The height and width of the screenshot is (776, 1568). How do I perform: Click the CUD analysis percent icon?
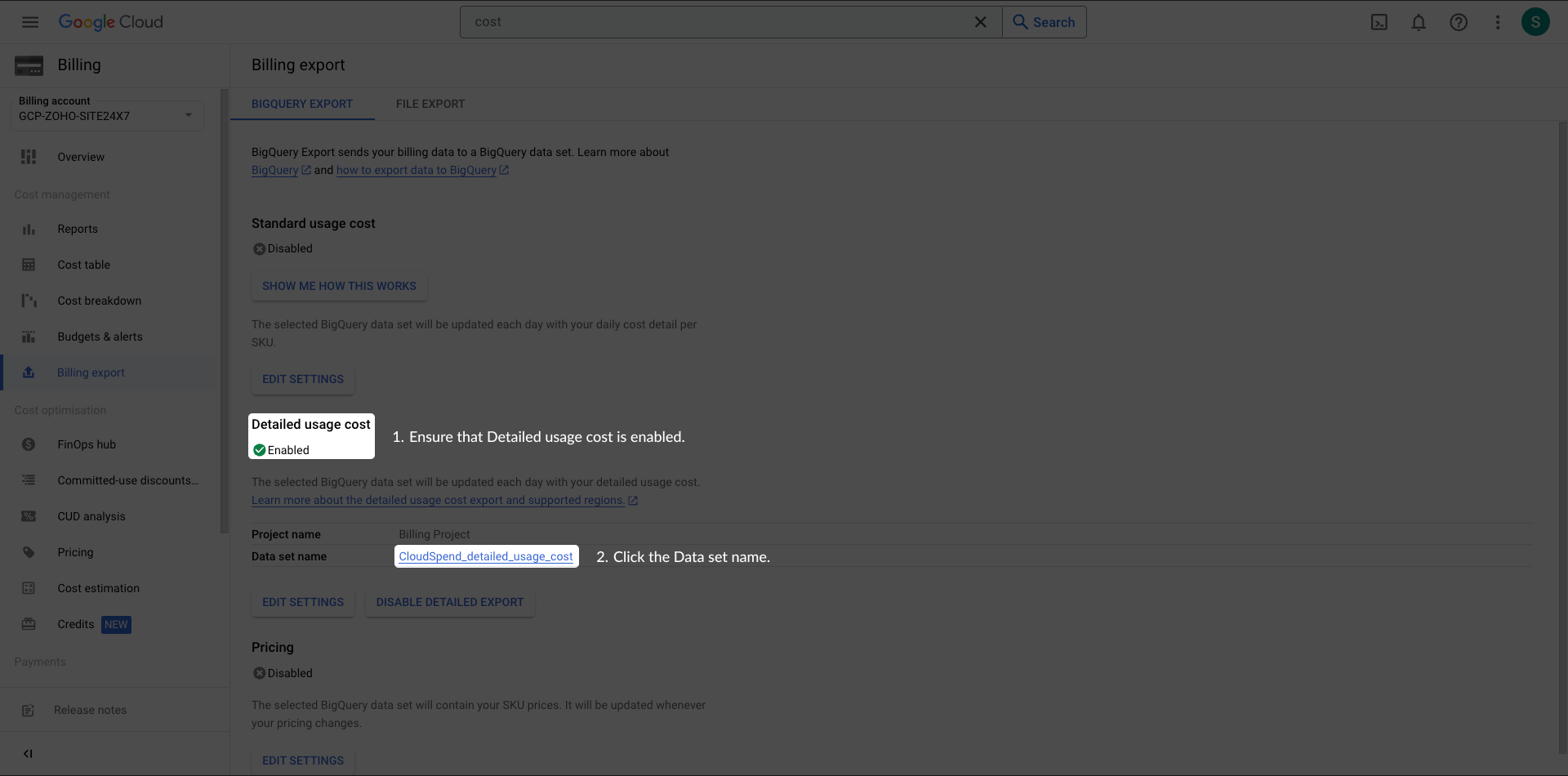click(x=29, y=516)
